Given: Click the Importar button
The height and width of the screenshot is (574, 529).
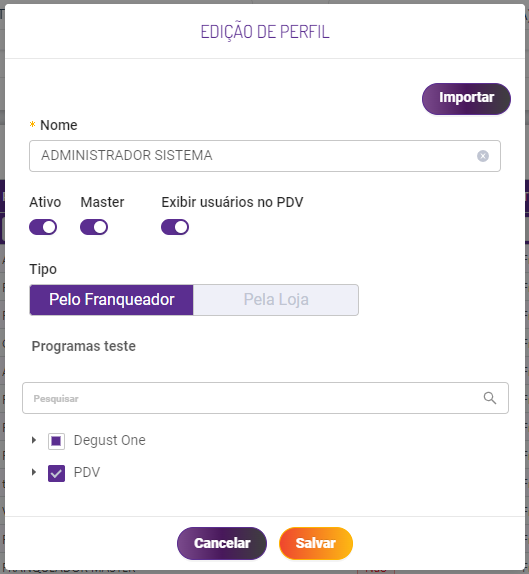Looking at the screenshot, I should tap(466, 98).
